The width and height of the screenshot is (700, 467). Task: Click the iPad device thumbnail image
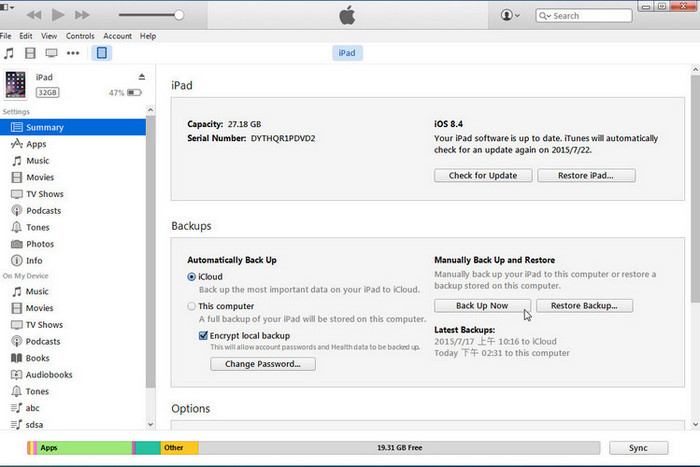[16, 84]
